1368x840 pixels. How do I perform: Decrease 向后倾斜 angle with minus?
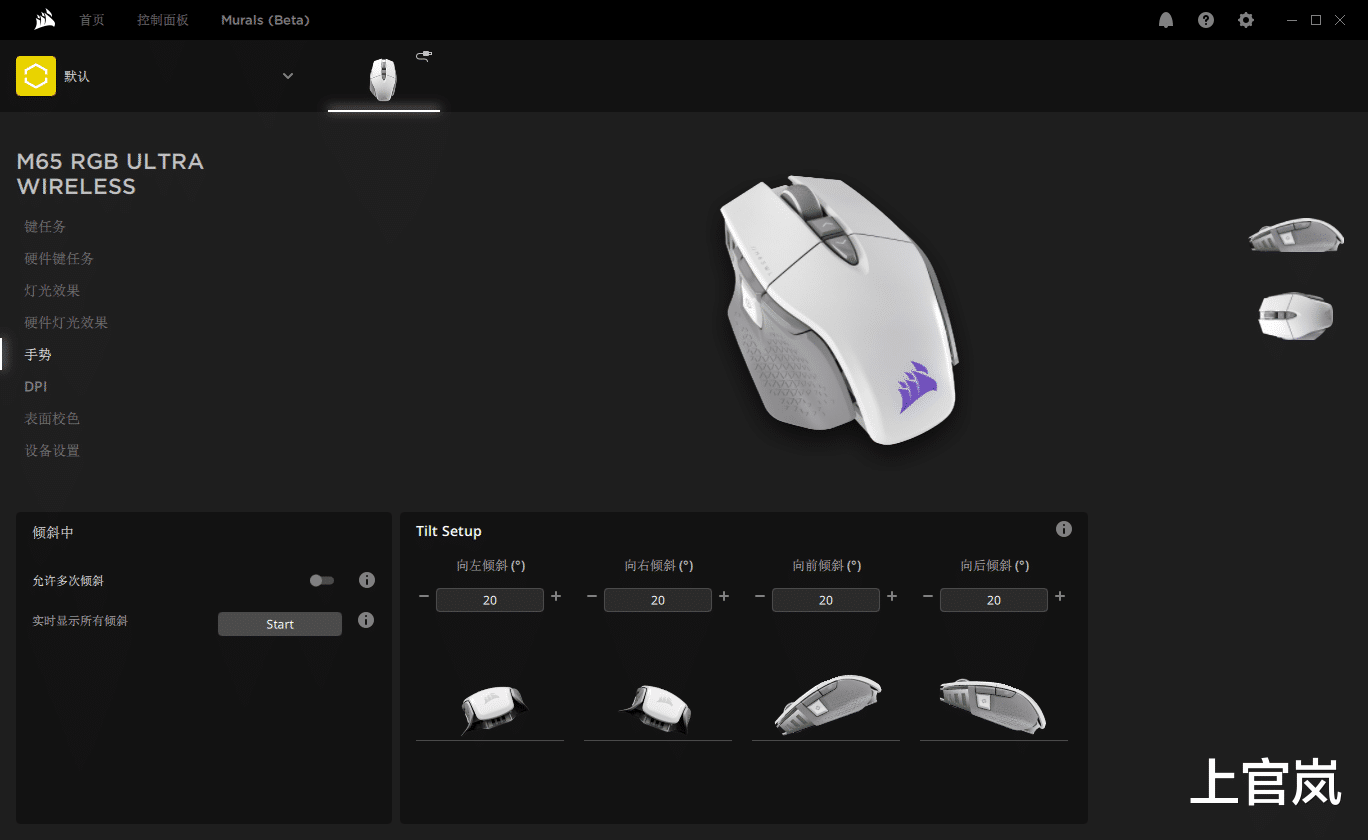tap(928, 597)
